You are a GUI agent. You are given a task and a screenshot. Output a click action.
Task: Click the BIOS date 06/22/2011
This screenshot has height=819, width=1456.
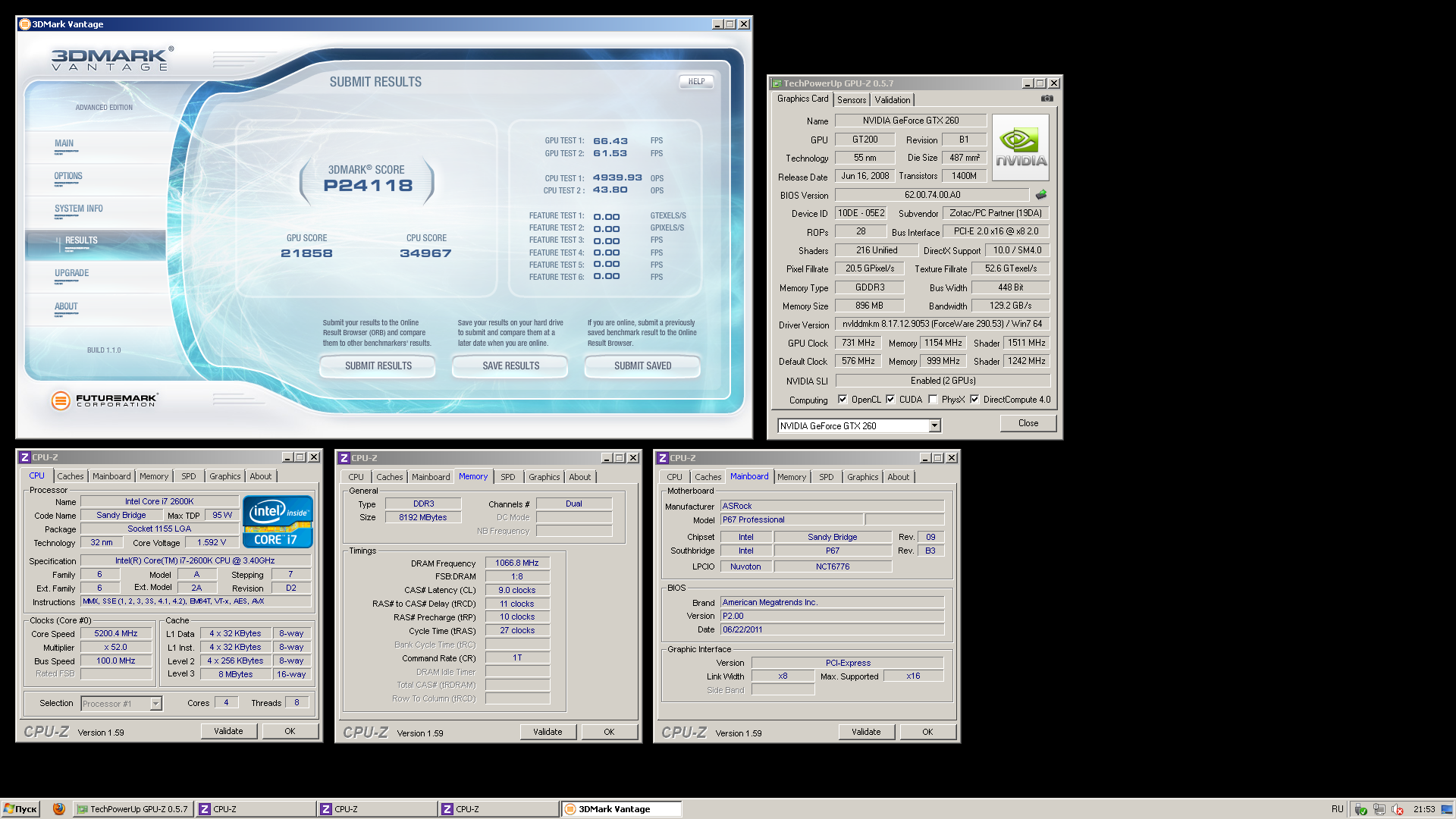[832, 629]
